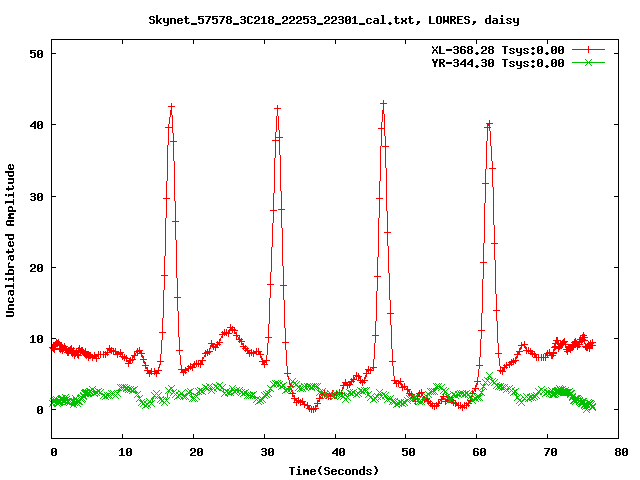This screenshot has height=480, width=640.
Task: Click the y-axis tick label 40
Action: pos(36,125)
